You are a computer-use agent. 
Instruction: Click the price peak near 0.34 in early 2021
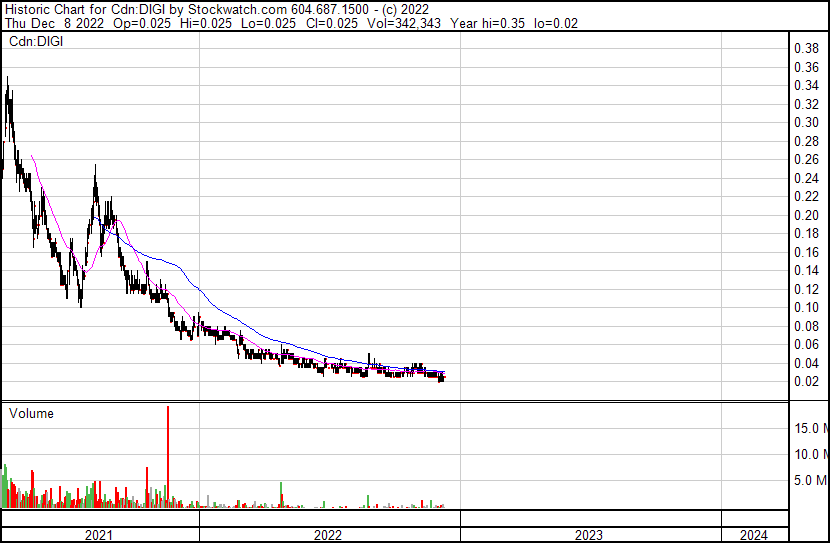point(8,90)
